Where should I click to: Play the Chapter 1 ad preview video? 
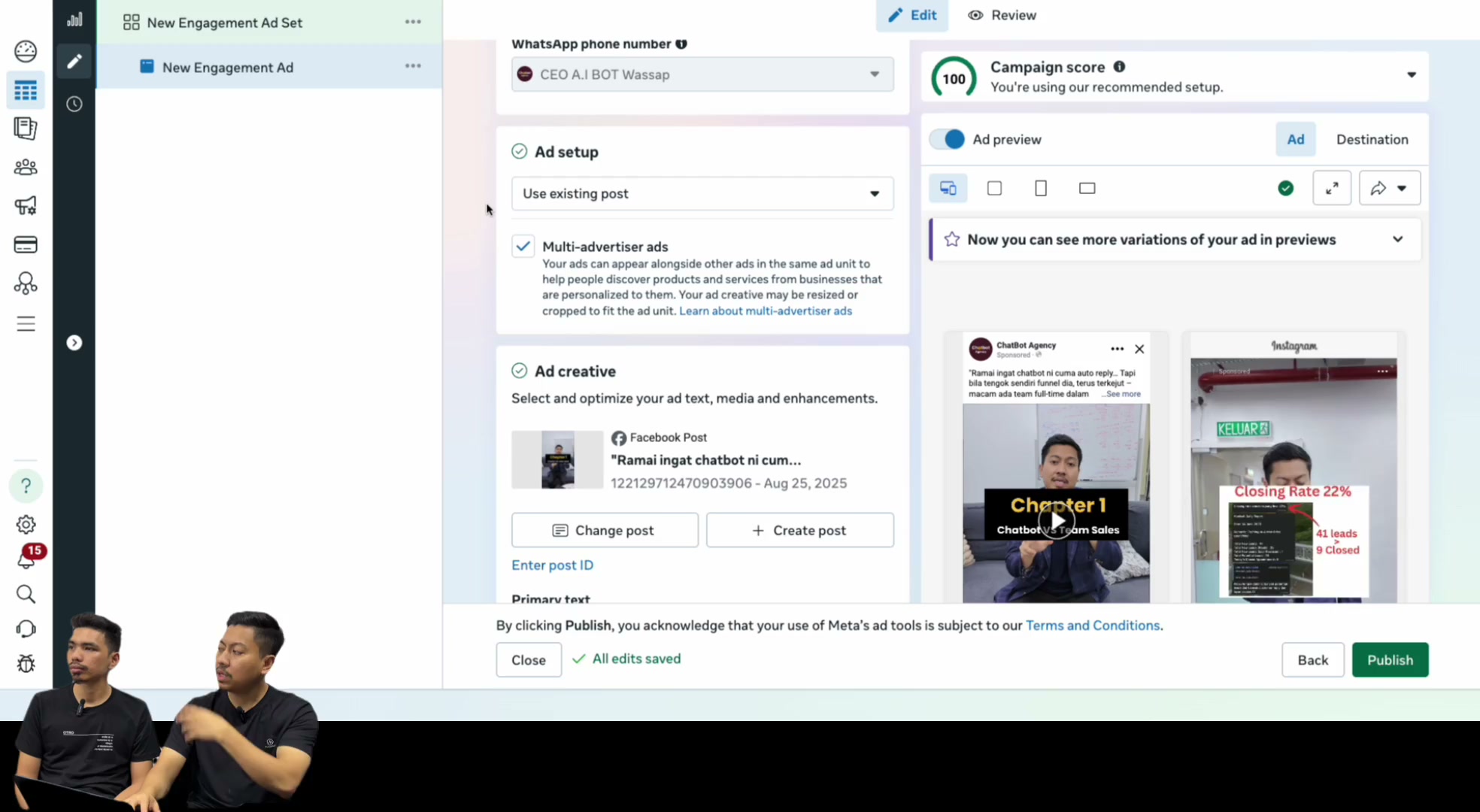[x=1057, y=520]
